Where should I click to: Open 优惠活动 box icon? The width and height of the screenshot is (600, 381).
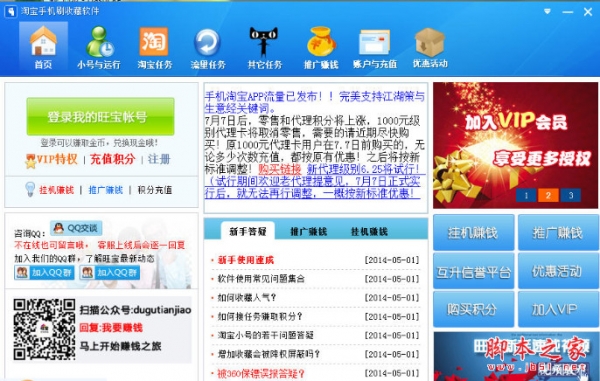point(430,47)
